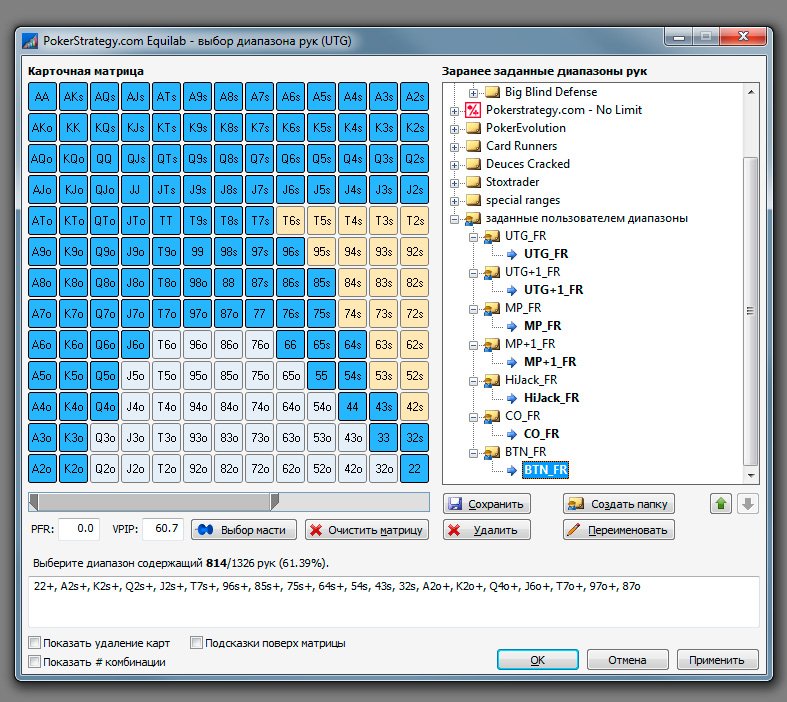Select the HiJack_FR saved range
Viewport: 787px width, 702px height.
(551, 398)
